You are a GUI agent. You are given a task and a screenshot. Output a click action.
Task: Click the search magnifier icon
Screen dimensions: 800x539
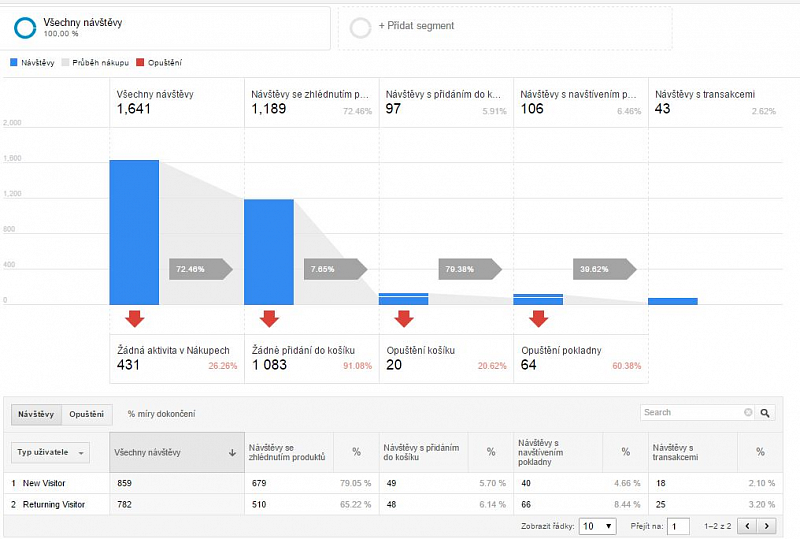pyautogui.click(x=766, y=412)
